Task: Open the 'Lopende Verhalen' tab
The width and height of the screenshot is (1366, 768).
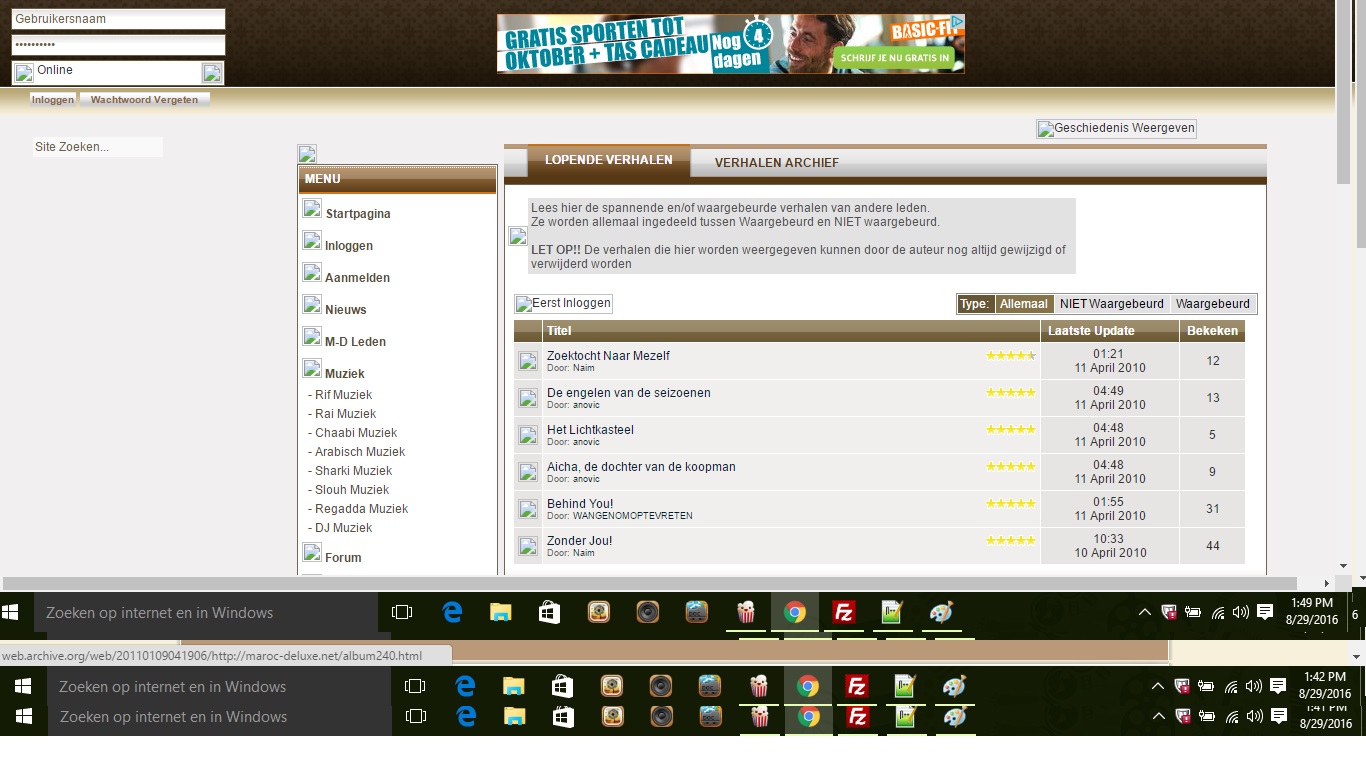Action: point(608,161)
